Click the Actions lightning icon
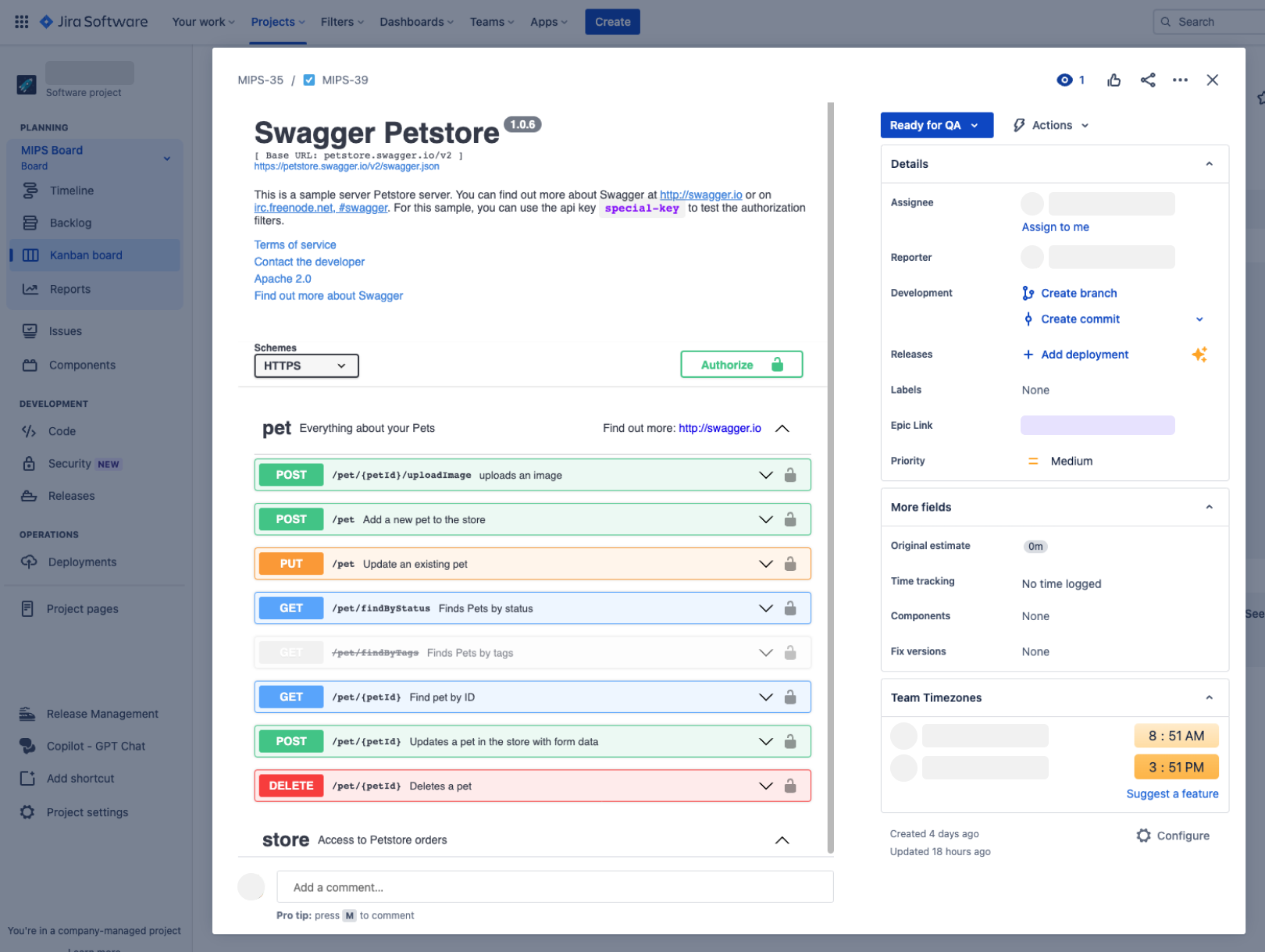Screen dimensions: 1265x952 (x=1019, y=125)
